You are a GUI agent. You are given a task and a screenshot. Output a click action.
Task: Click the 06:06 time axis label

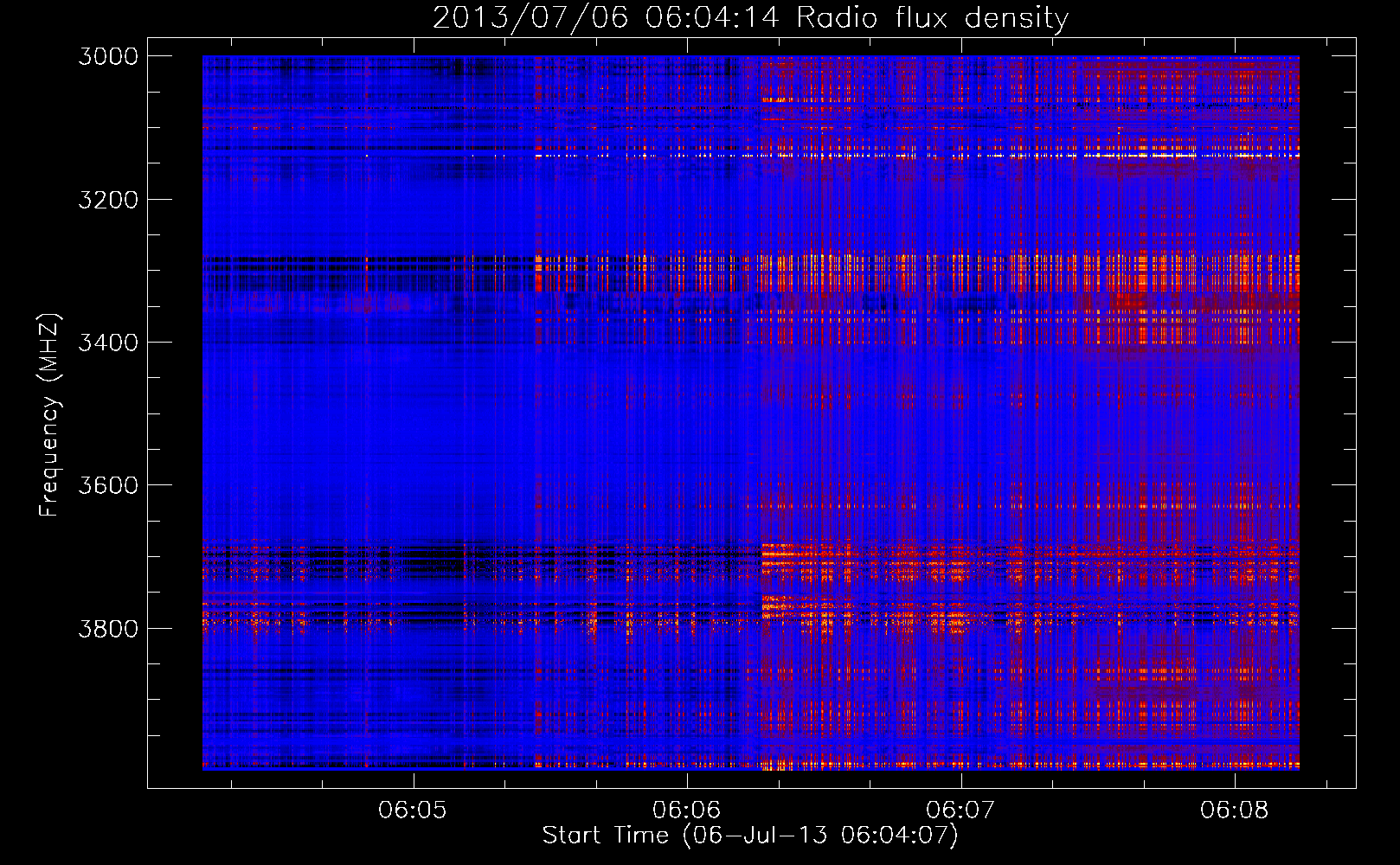click(686, 810)
